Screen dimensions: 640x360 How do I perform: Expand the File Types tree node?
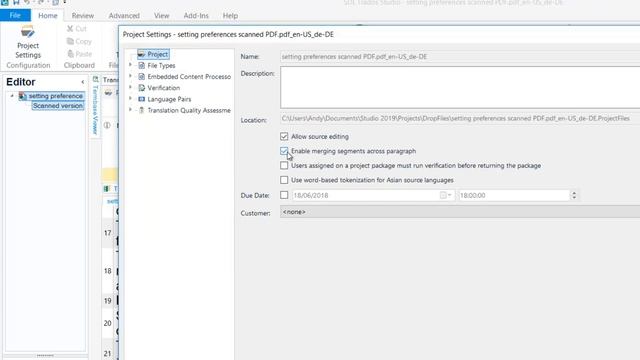pos(131,65)
